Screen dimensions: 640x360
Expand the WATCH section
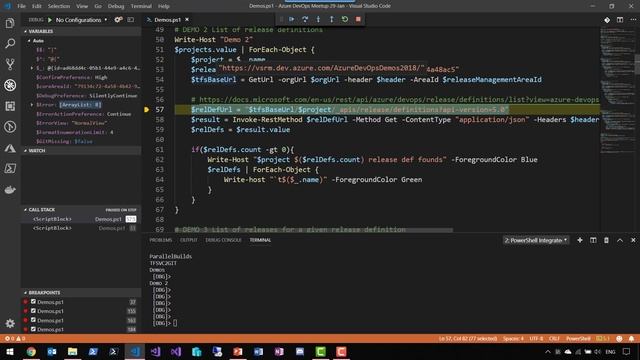(x=81, y=151)
